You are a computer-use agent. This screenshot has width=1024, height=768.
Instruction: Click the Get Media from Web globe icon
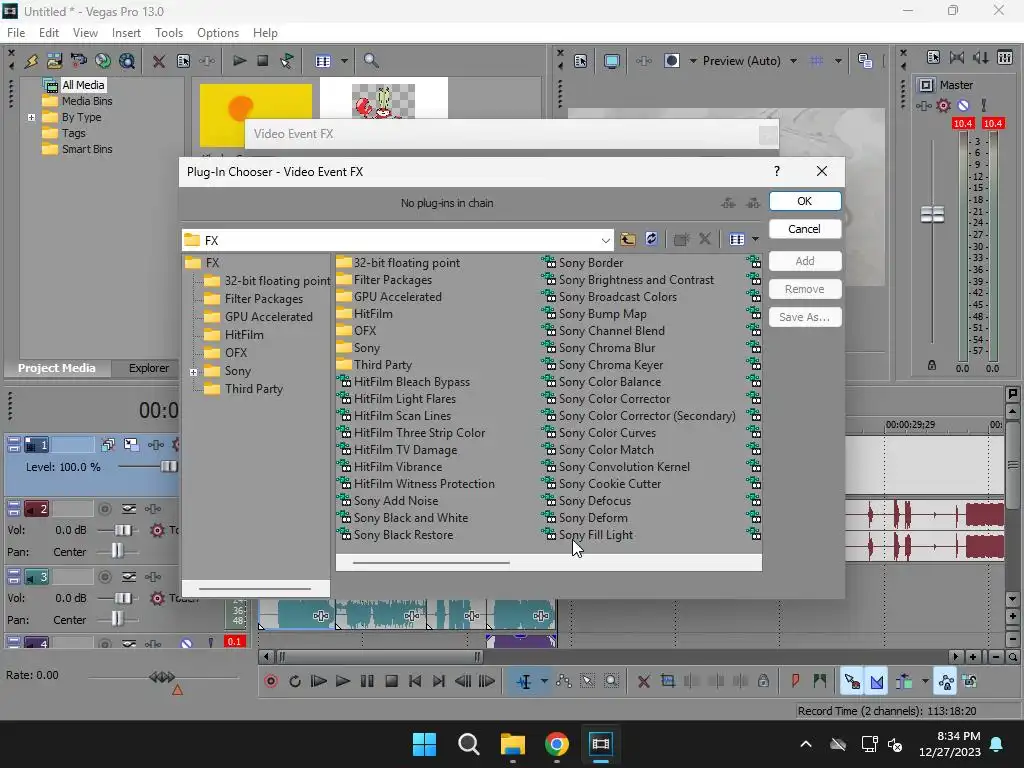coord(103,61)
